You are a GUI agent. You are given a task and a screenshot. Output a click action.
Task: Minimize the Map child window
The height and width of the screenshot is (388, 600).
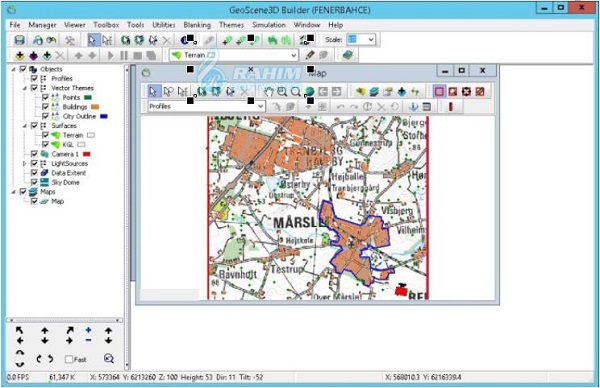click(445, 70)
